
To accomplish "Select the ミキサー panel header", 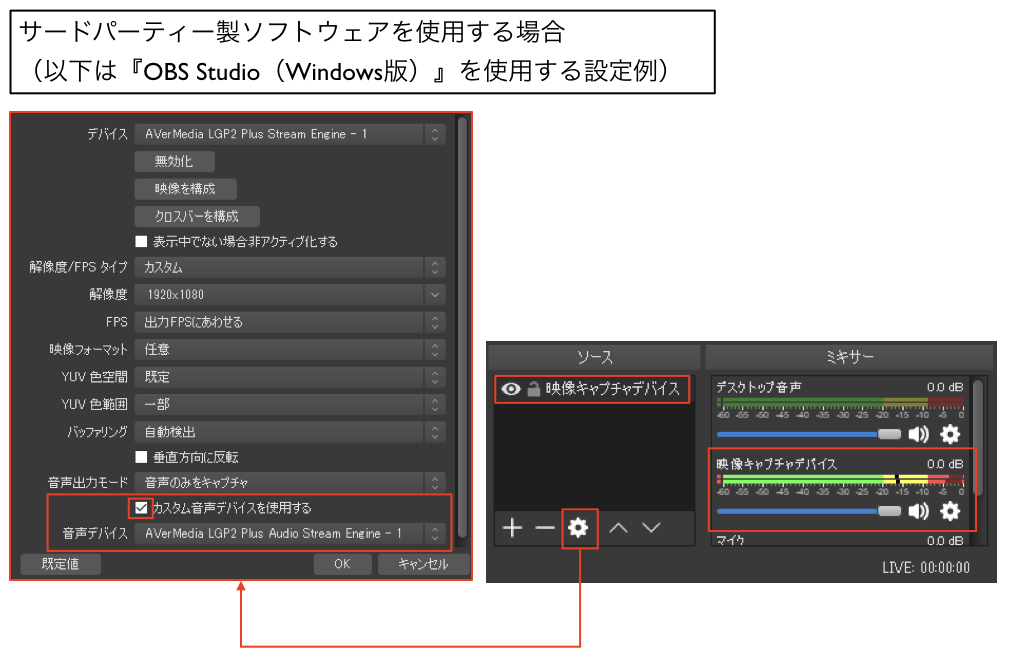I will click(x=849, y=357).
